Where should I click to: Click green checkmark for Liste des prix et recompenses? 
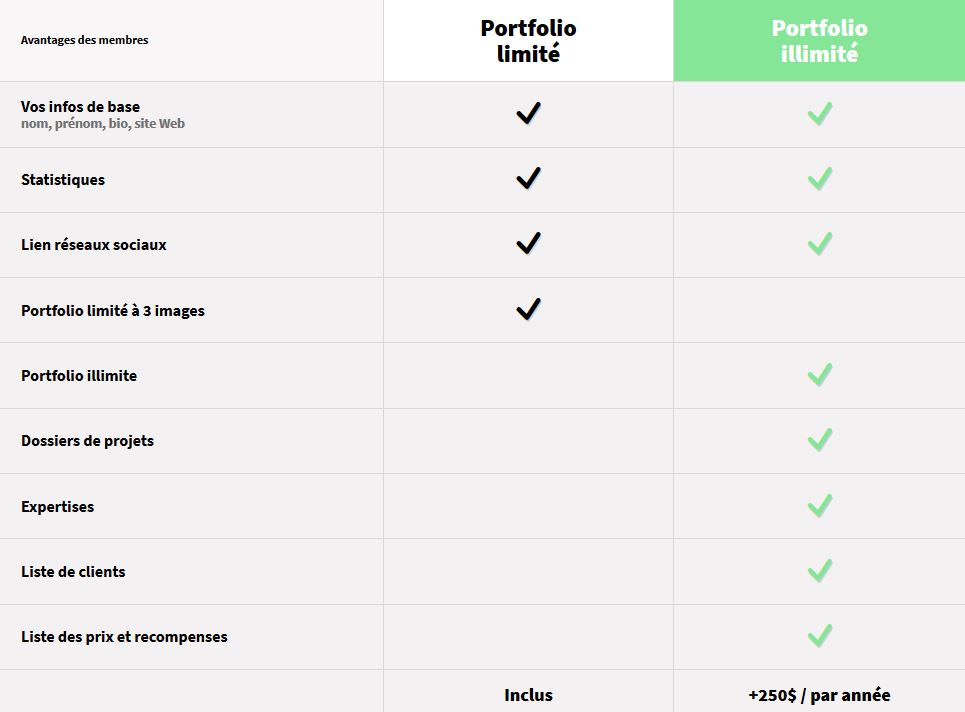click(x=820, y=636)
